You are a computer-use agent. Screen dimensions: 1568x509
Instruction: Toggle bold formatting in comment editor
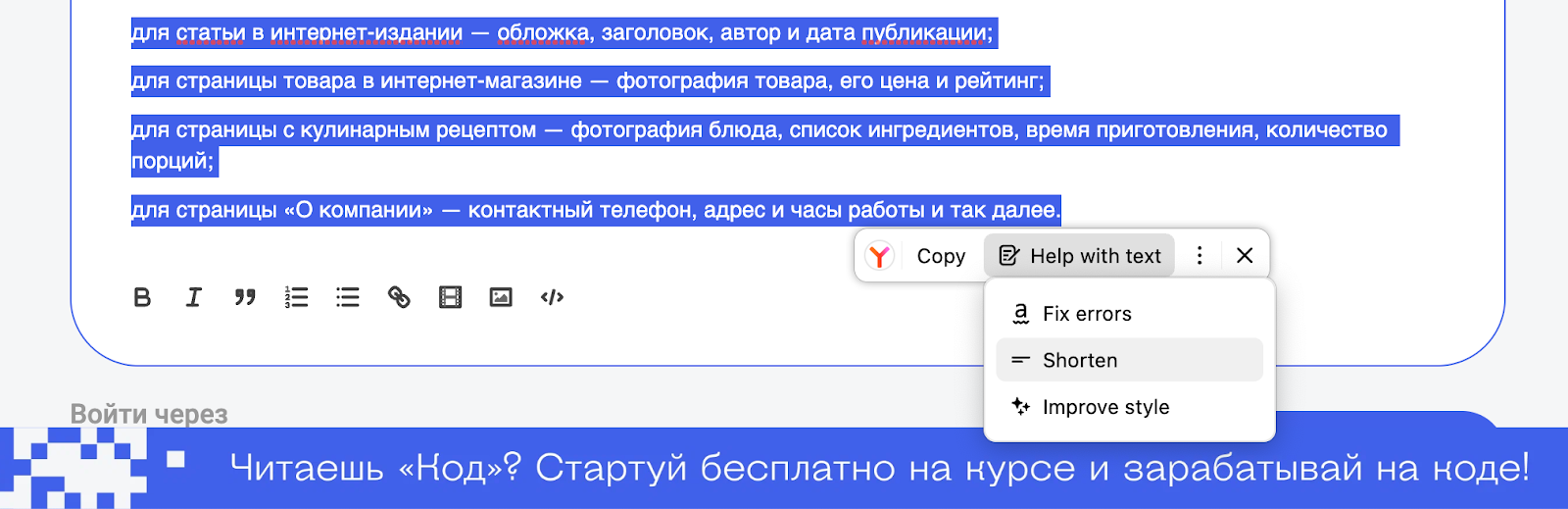[x=142, y=297]
